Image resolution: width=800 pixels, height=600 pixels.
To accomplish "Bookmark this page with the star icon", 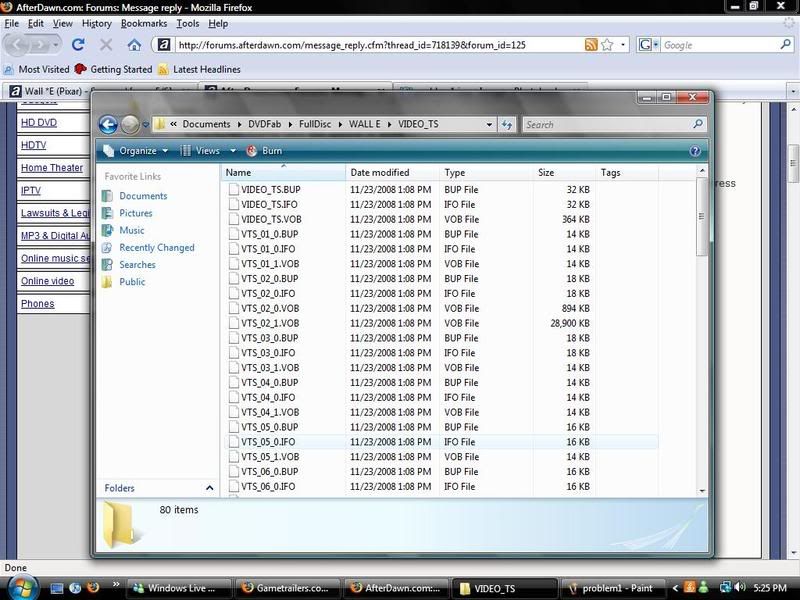I will (x=607, y=45).
